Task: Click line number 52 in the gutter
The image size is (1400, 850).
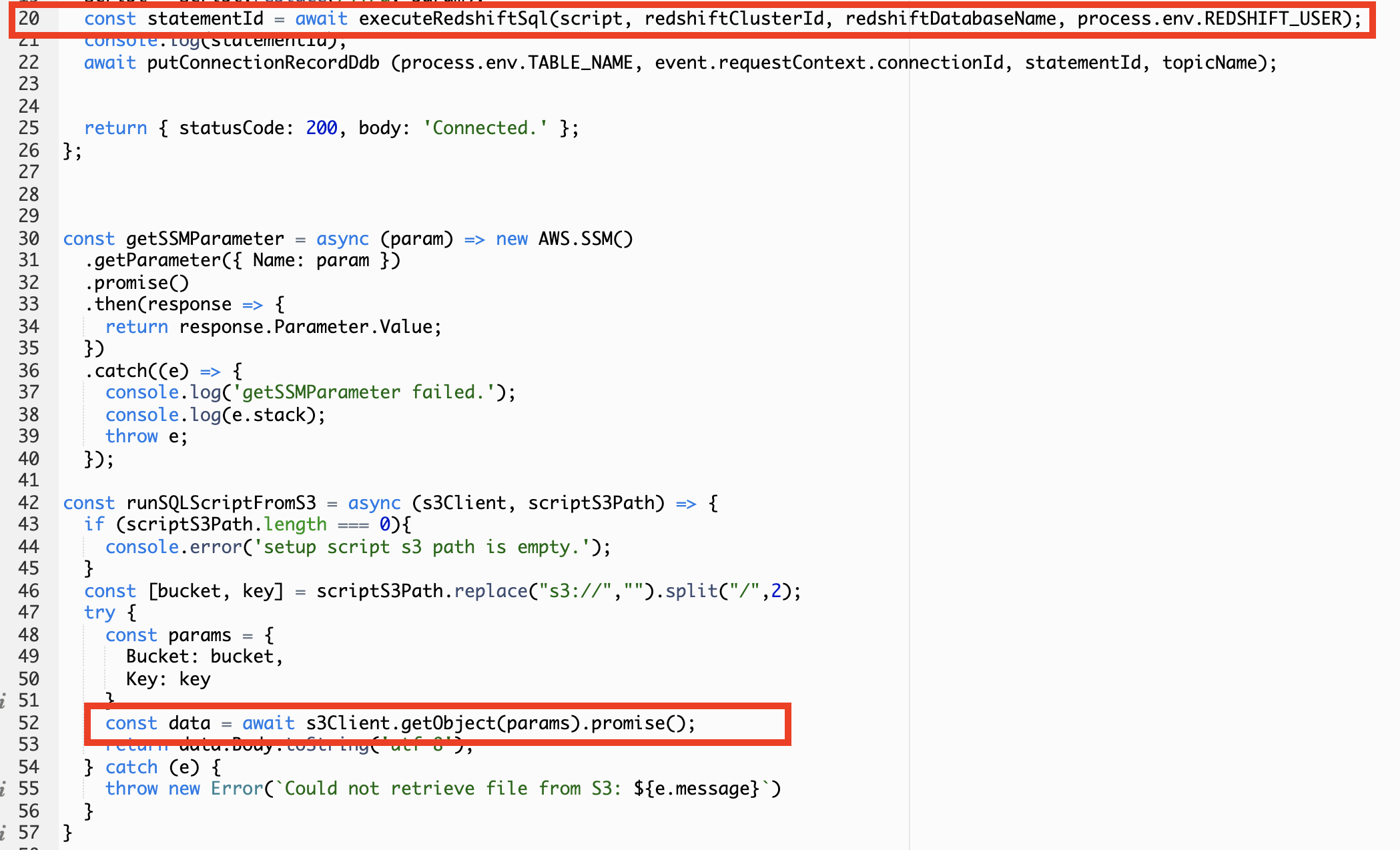Action: (29, 723)
